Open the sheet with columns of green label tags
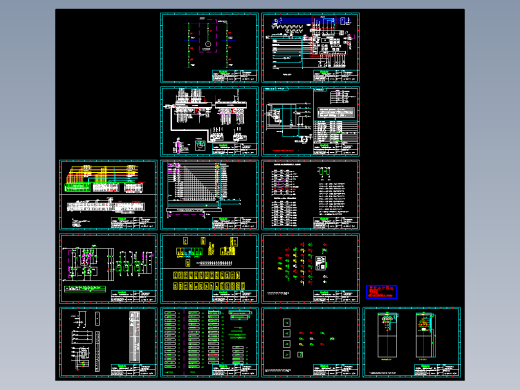 (209, 342)
